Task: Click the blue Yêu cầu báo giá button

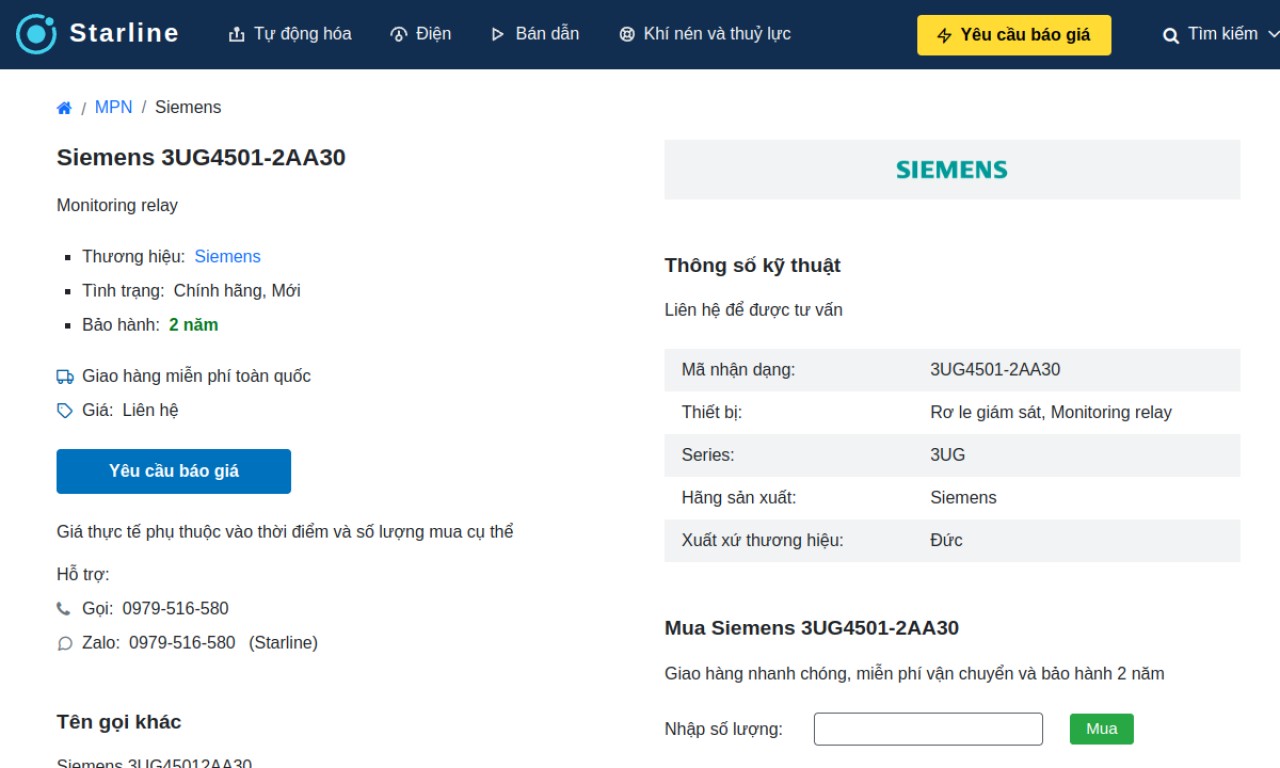Action: pos(174,471)
